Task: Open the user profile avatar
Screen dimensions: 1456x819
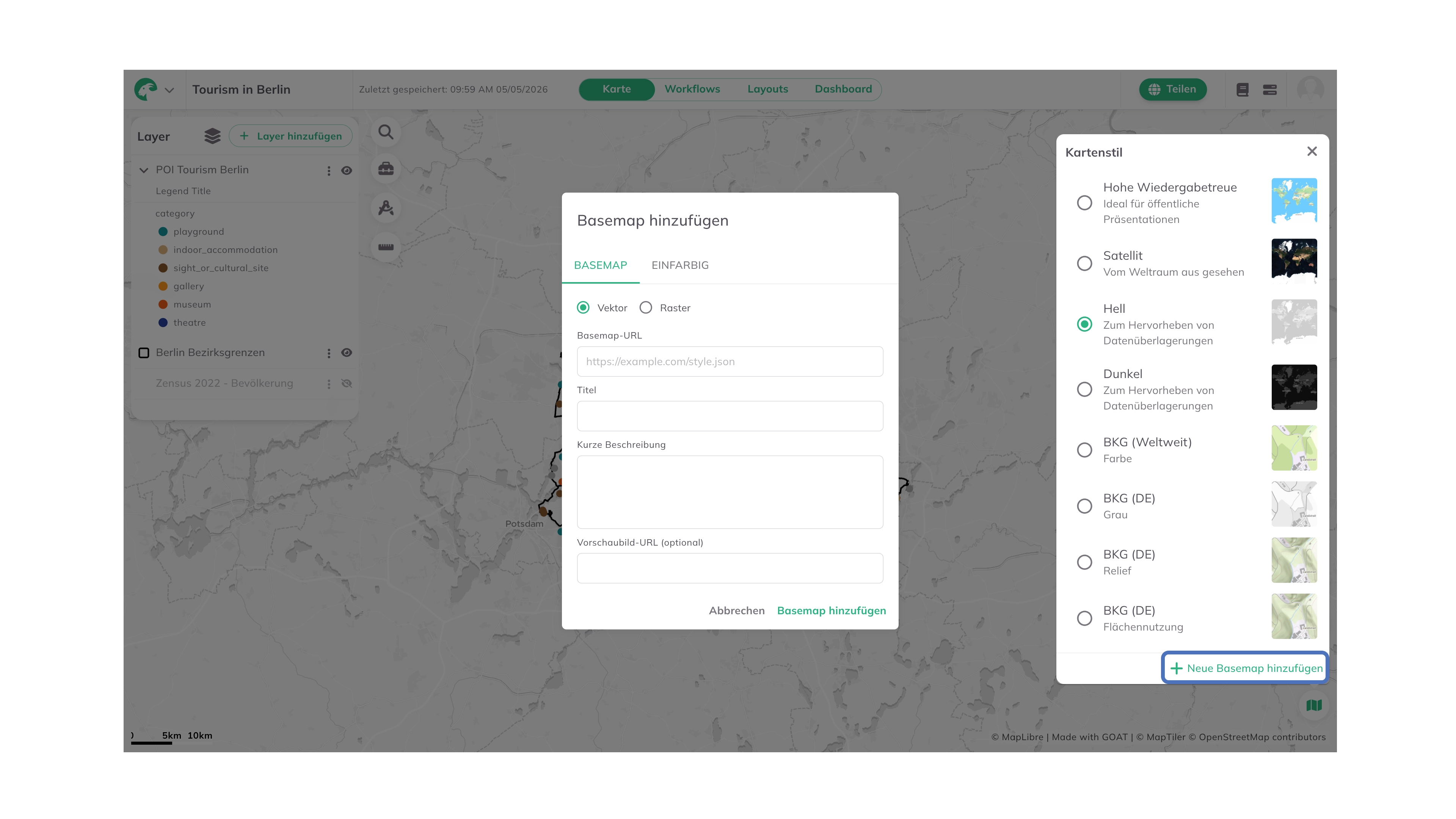Action: coord(1310,89)
